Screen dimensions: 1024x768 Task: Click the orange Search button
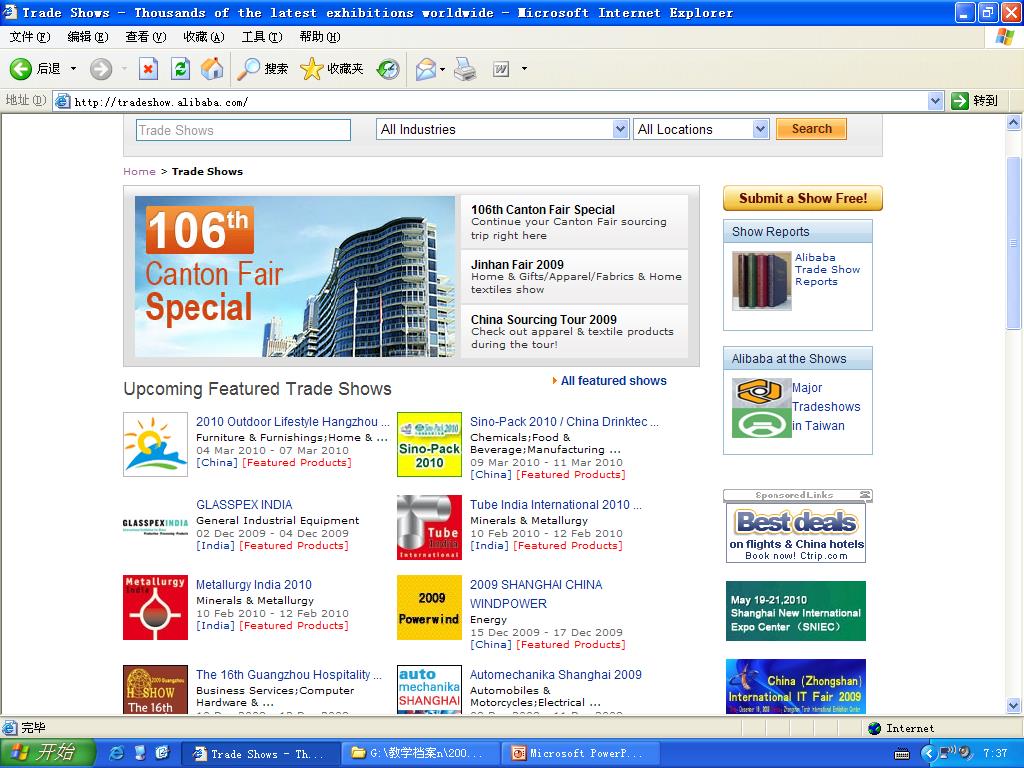(811, 129)
